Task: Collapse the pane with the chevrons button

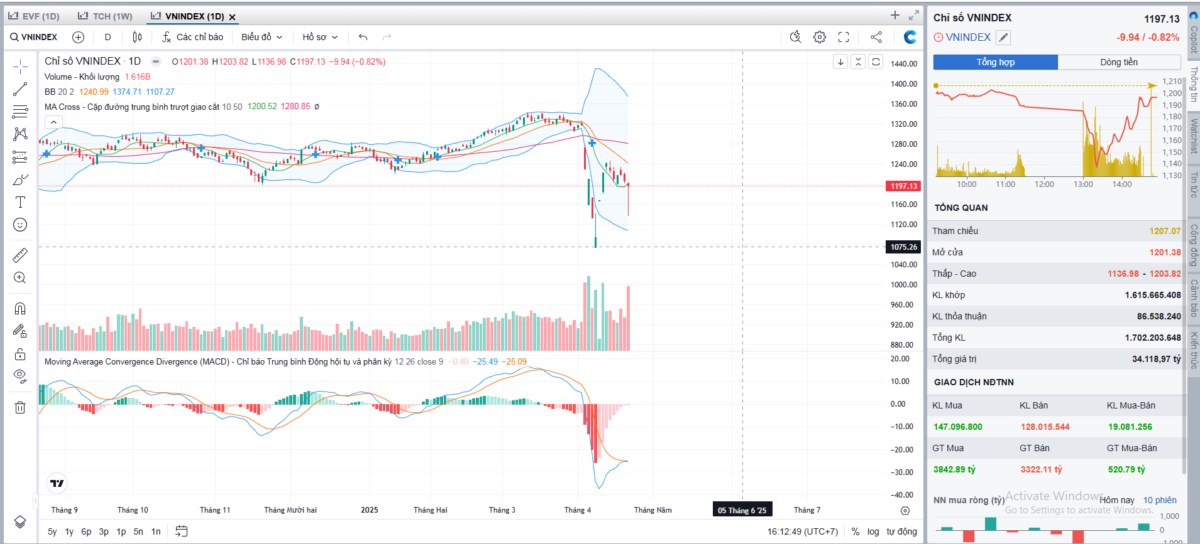Action: [x=858, y=61]
